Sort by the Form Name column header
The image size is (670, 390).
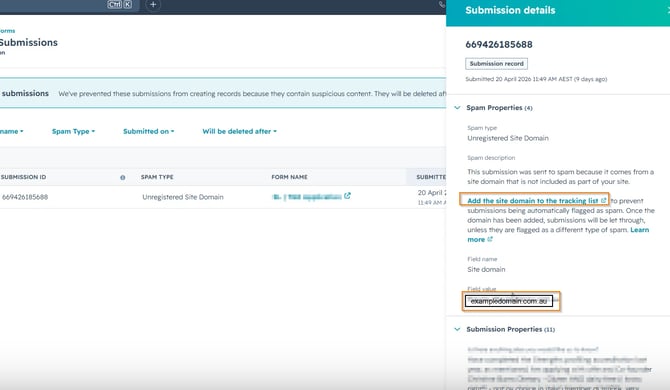[x=289, y=177]
